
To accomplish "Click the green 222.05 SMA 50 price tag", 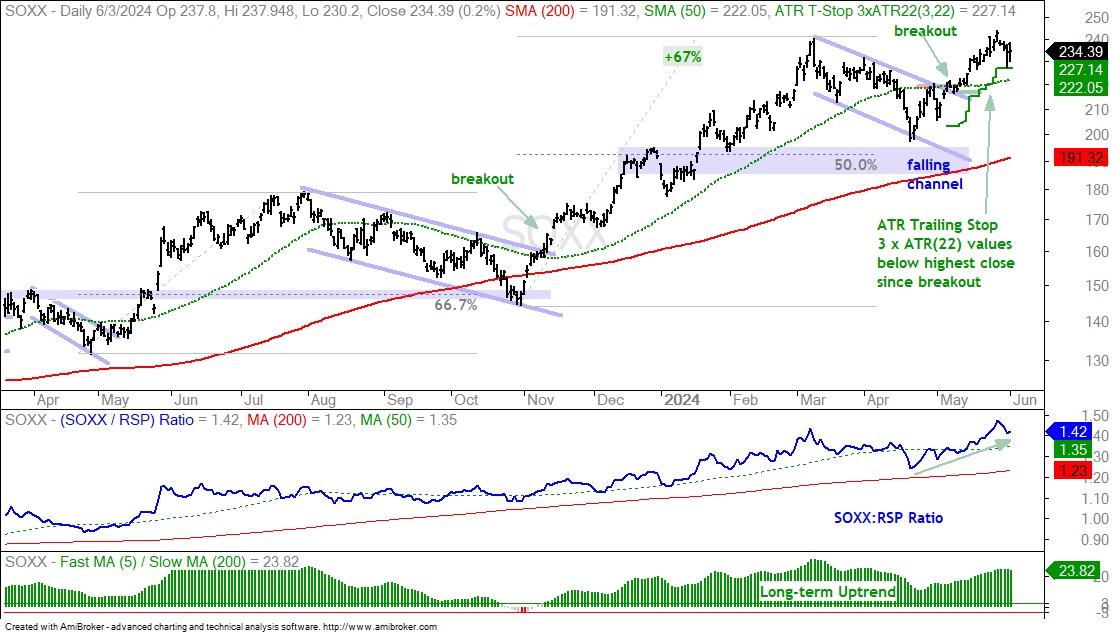I will [1080, 87].
